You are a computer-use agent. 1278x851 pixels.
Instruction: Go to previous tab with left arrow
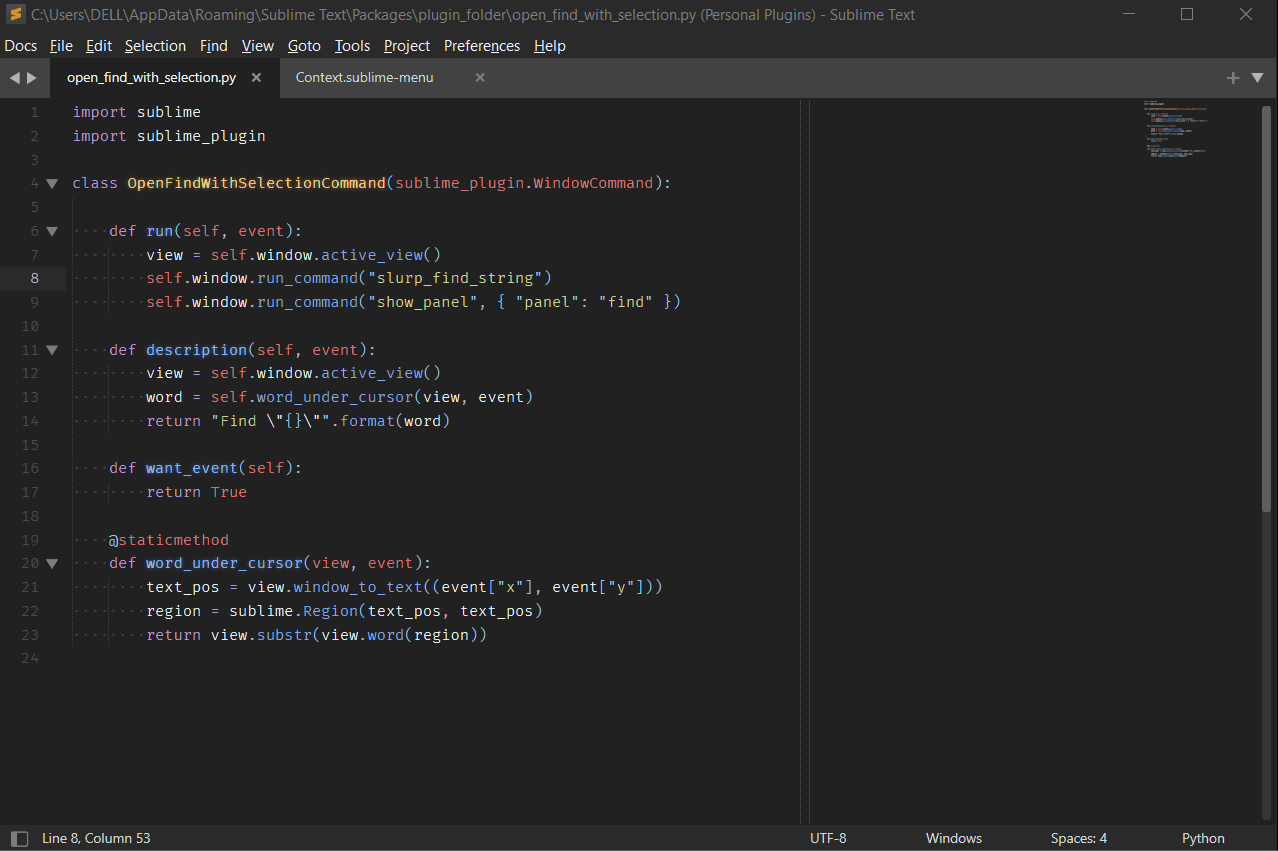(x=15, y=78)
